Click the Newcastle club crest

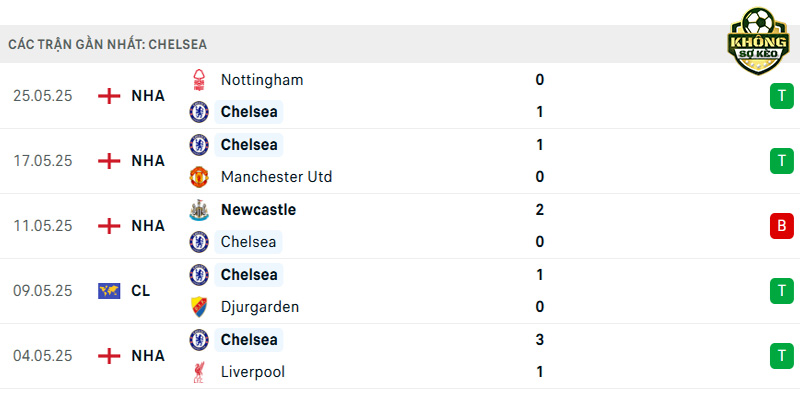coord(199,210)
